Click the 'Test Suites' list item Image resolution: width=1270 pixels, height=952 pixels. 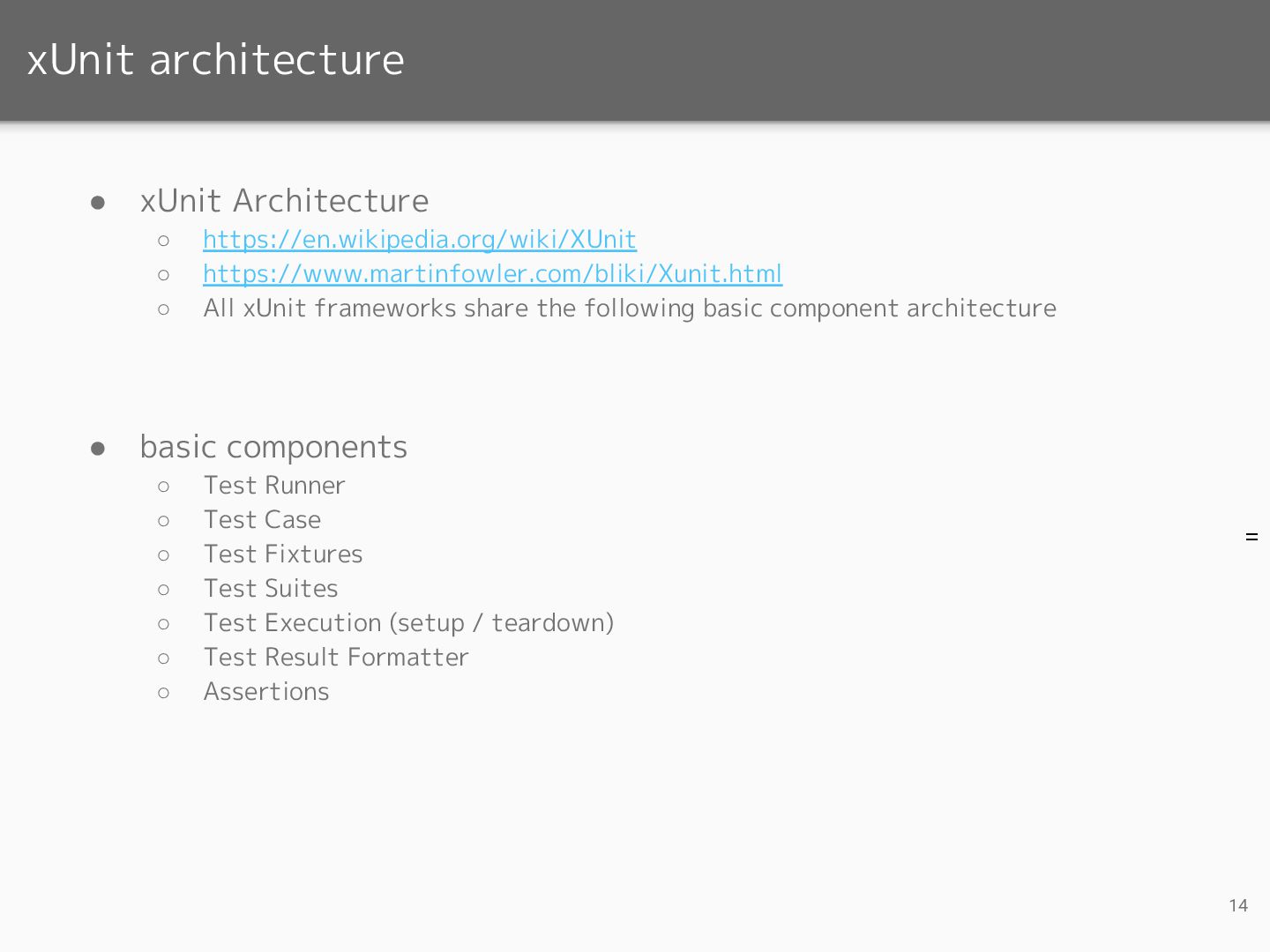tap(271, 589)
